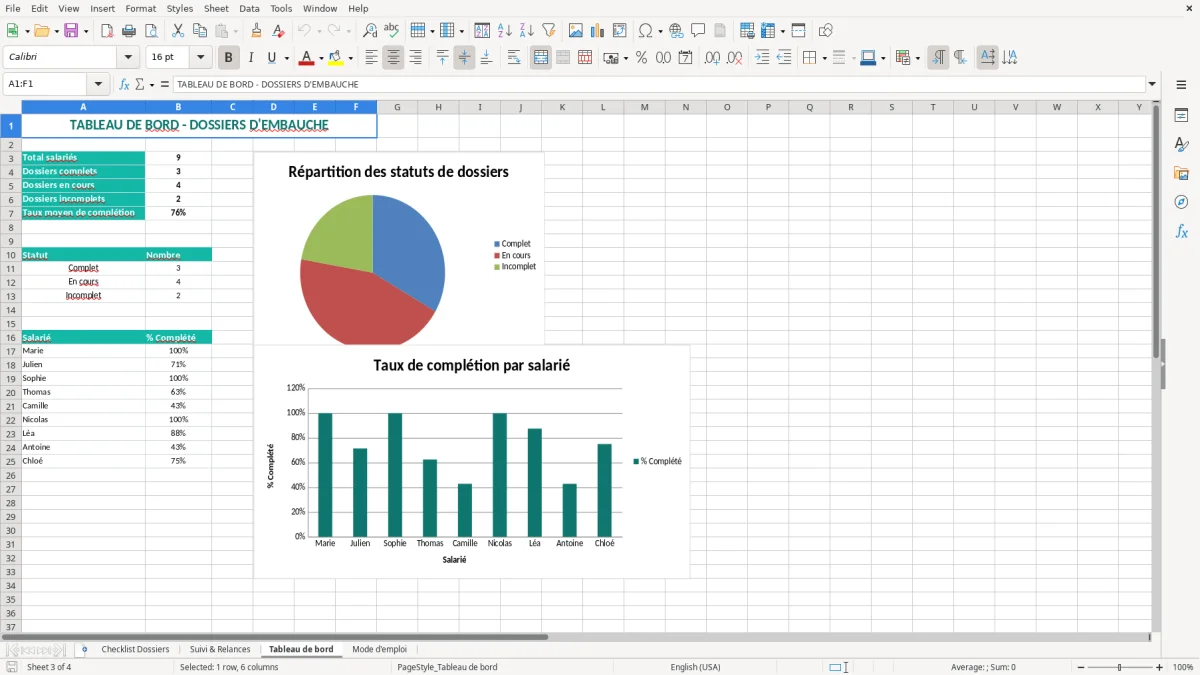Run the spelling check
This screenshot has height=675, width=1200.
(x=392, y=31)
